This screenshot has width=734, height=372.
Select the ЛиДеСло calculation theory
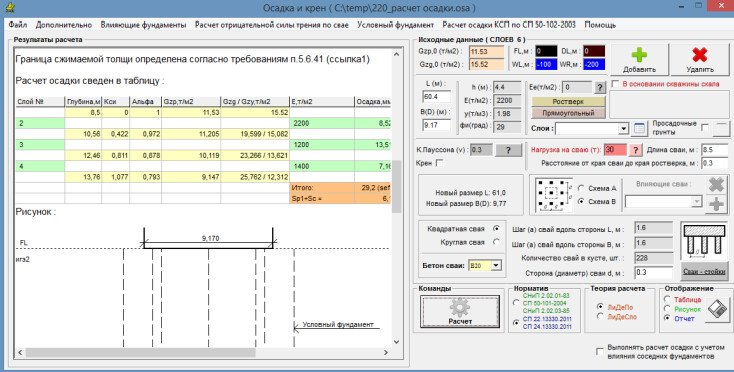(600, 316)
